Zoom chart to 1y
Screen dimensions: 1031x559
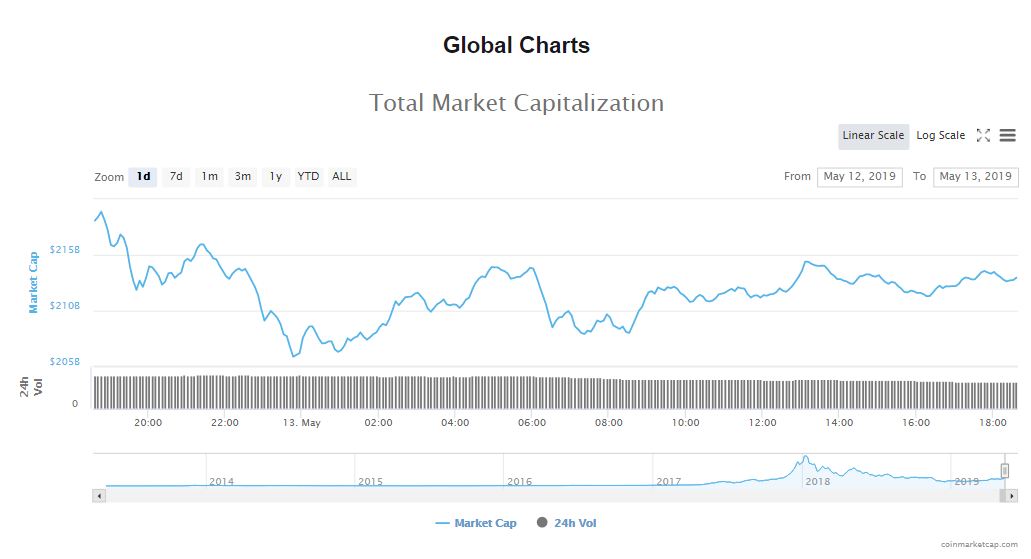275,177
